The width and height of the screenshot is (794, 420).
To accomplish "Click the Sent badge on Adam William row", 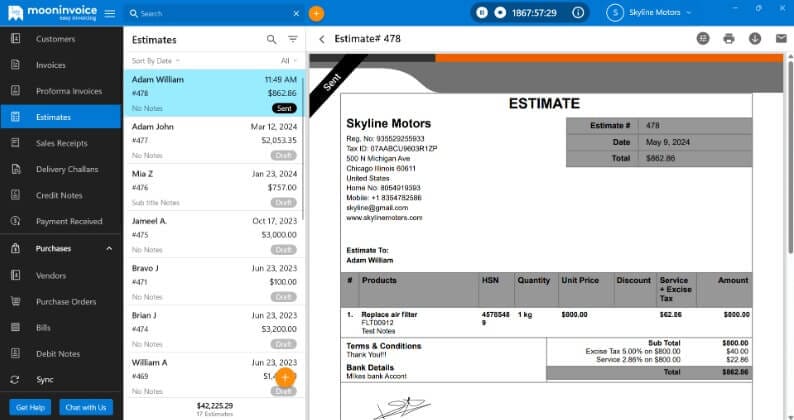I will tap(284, 108).
